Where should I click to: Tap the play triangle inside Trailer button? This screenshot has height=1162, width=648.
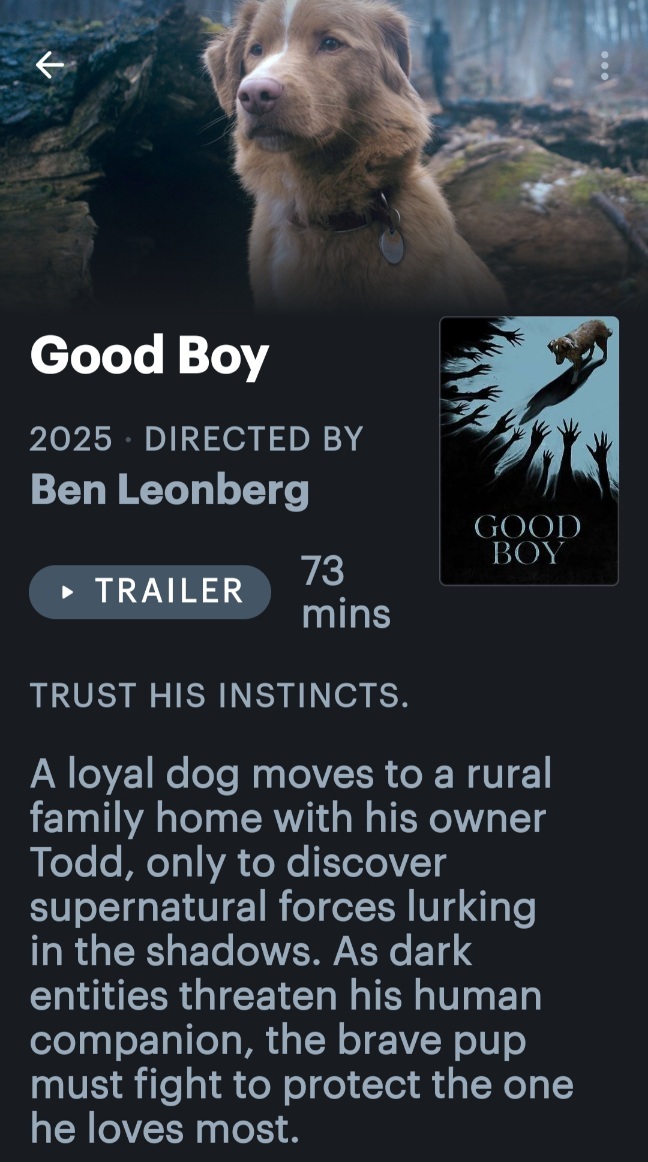click(x=68, y=591)
